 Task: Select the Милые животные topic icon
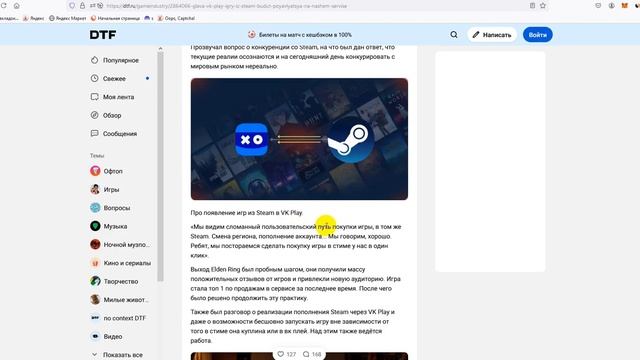[95, 300]
